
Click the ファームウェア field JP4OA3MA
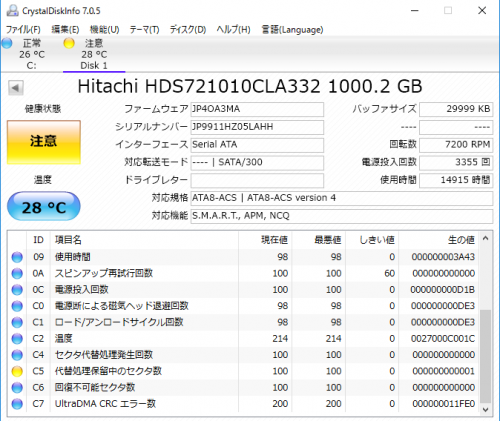click(x=257, y=109)
